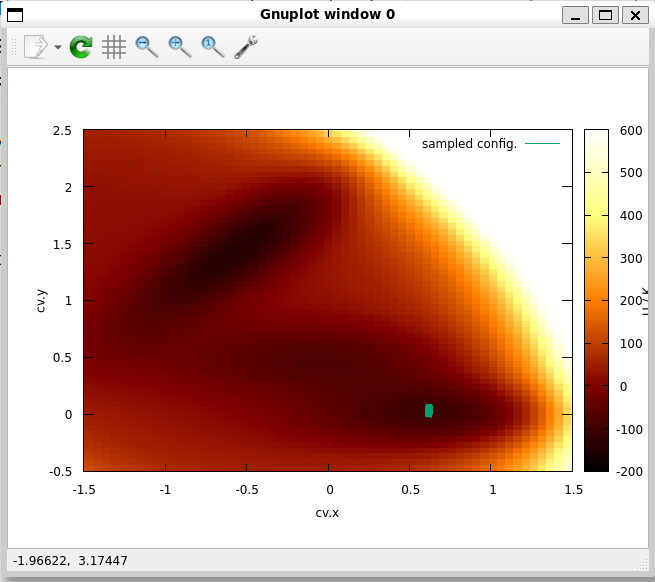Click the toolbar drag handle

pyautogui.click(x=14, y=47)
